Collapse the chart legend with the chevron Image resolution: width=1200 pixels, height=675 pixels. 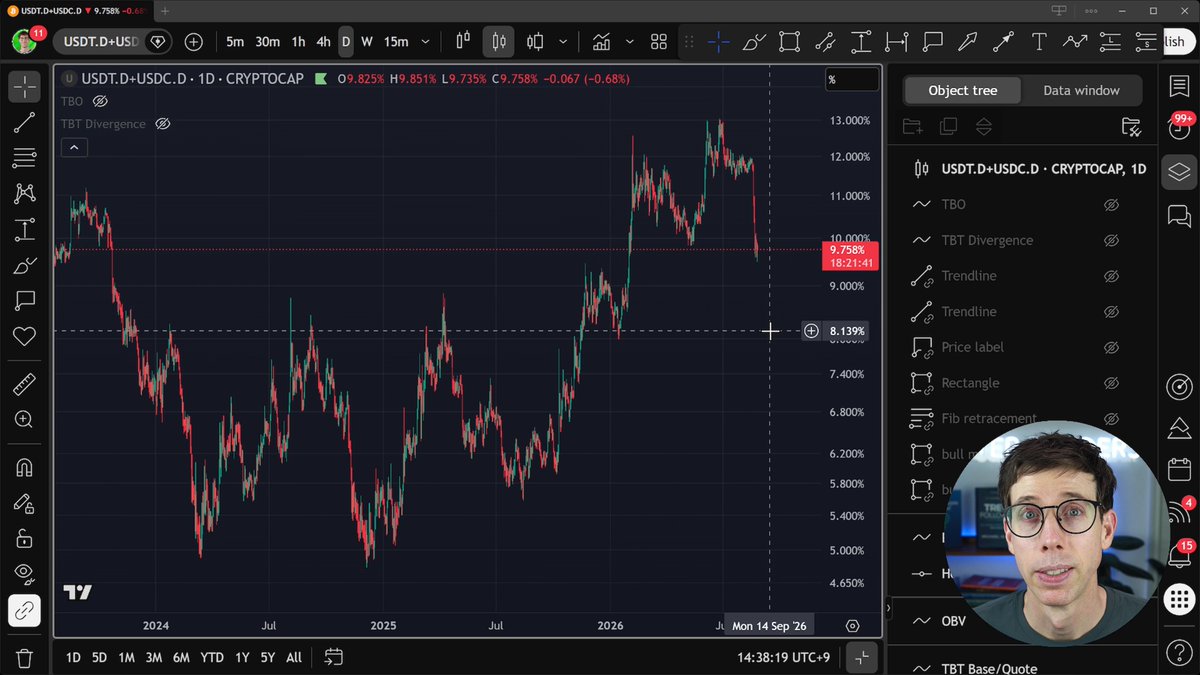[74, 148]
